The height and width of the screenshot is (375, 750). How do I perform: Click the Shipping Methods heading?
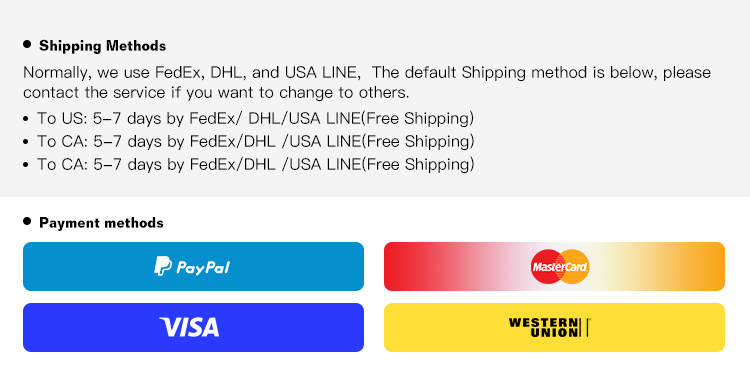click(x=102, y=46)
